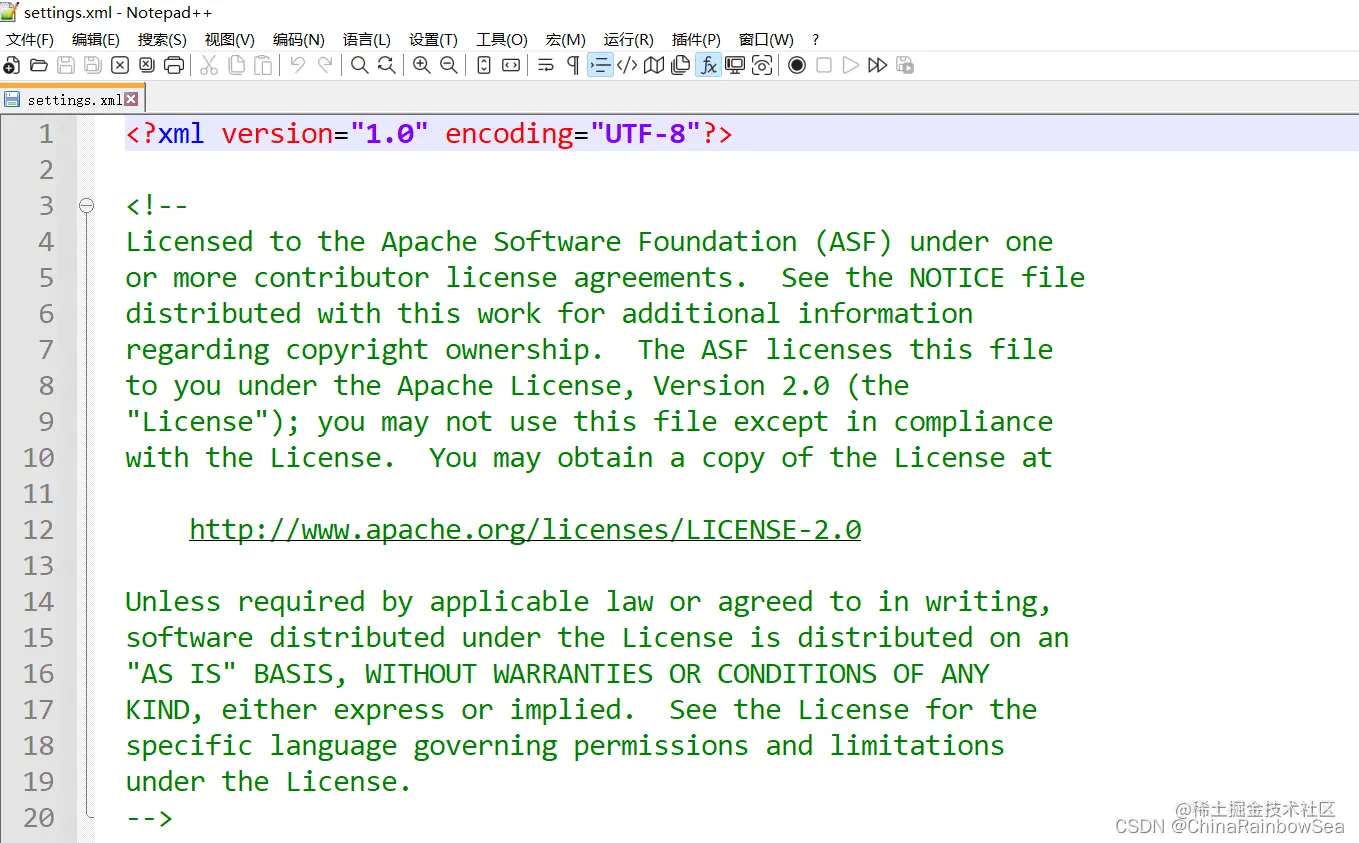Open the 宏(M) menu
Image resolution: width=1359 pixels, height=843 pixels.
pos(566,39)
